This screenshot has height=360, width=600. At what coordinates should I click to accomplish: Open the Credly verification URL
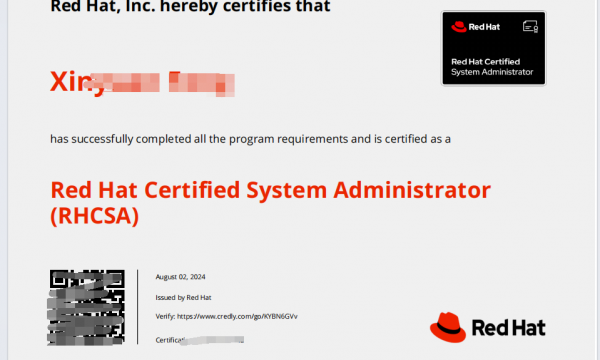coord(237,316)
